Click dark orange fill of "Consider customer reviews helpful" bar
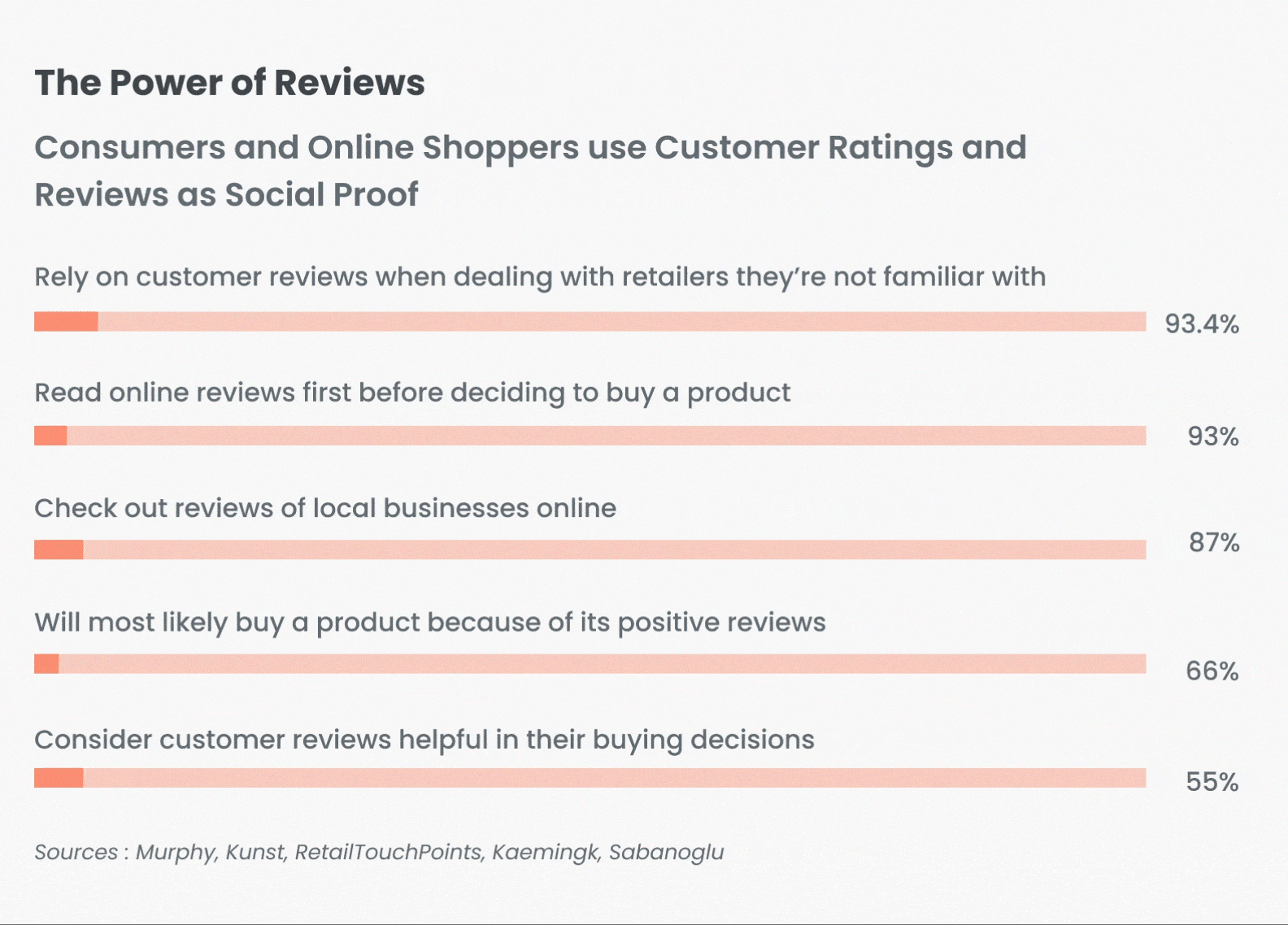Viewport: 1288px width, 925px height. point(59,778)
